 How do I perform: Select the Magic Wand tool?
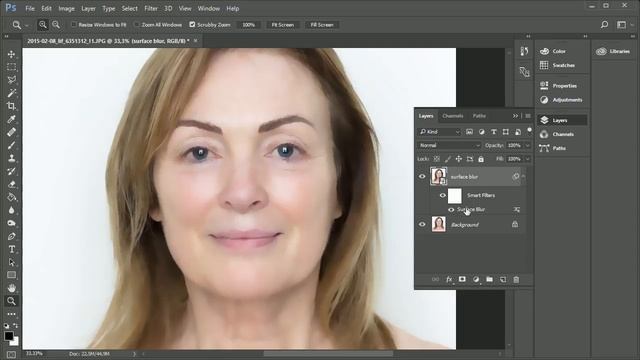point(11,93)
